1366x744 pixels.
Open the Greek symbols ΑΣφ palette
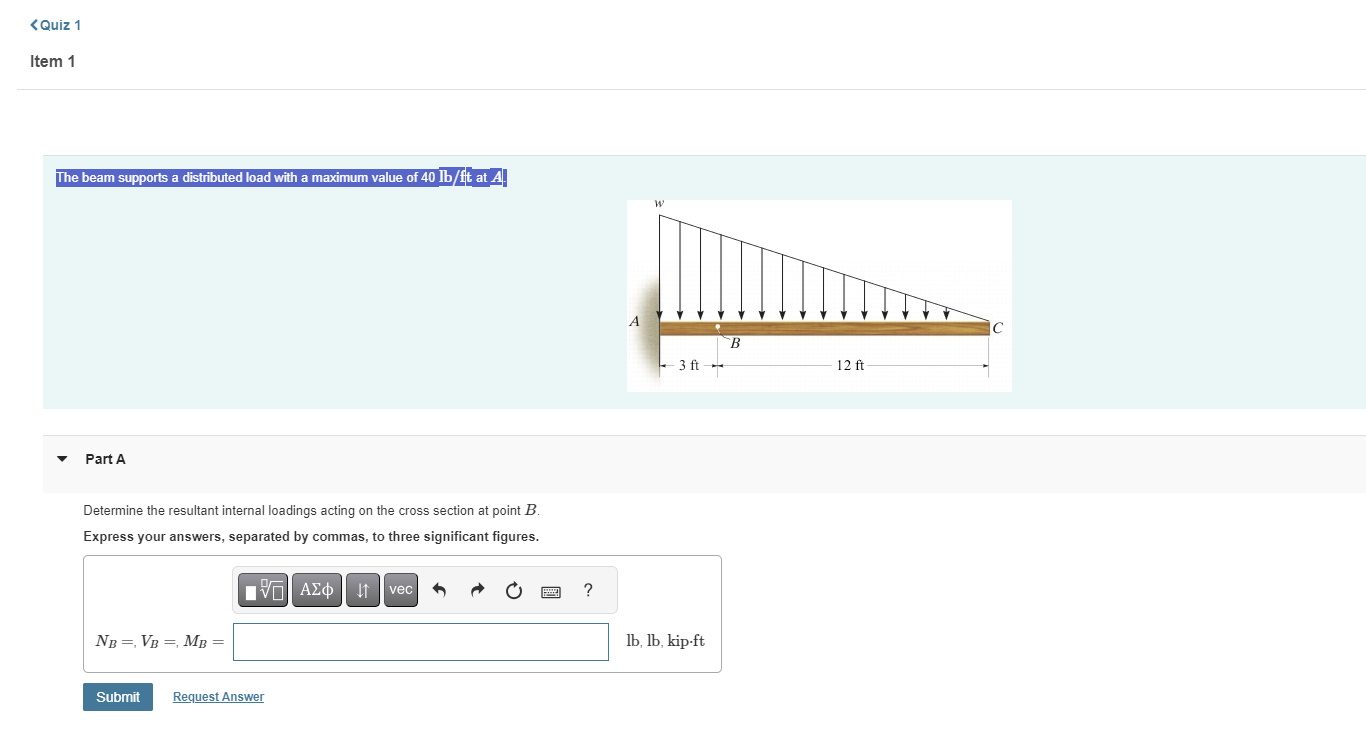tap(316, 590)
